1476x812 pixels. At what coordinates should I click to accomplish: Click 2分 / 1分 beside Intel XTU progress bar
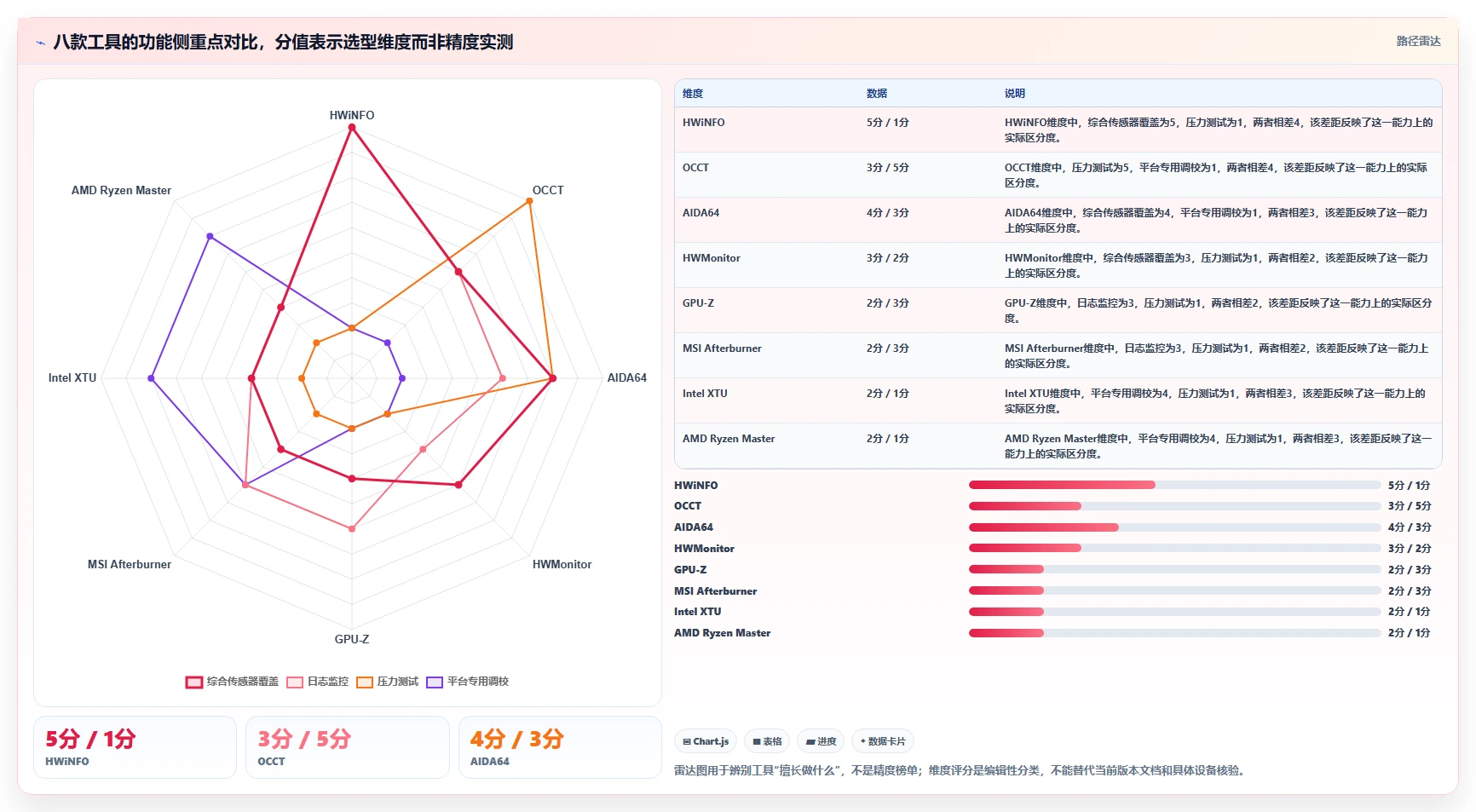click(x=1410, y=612)
